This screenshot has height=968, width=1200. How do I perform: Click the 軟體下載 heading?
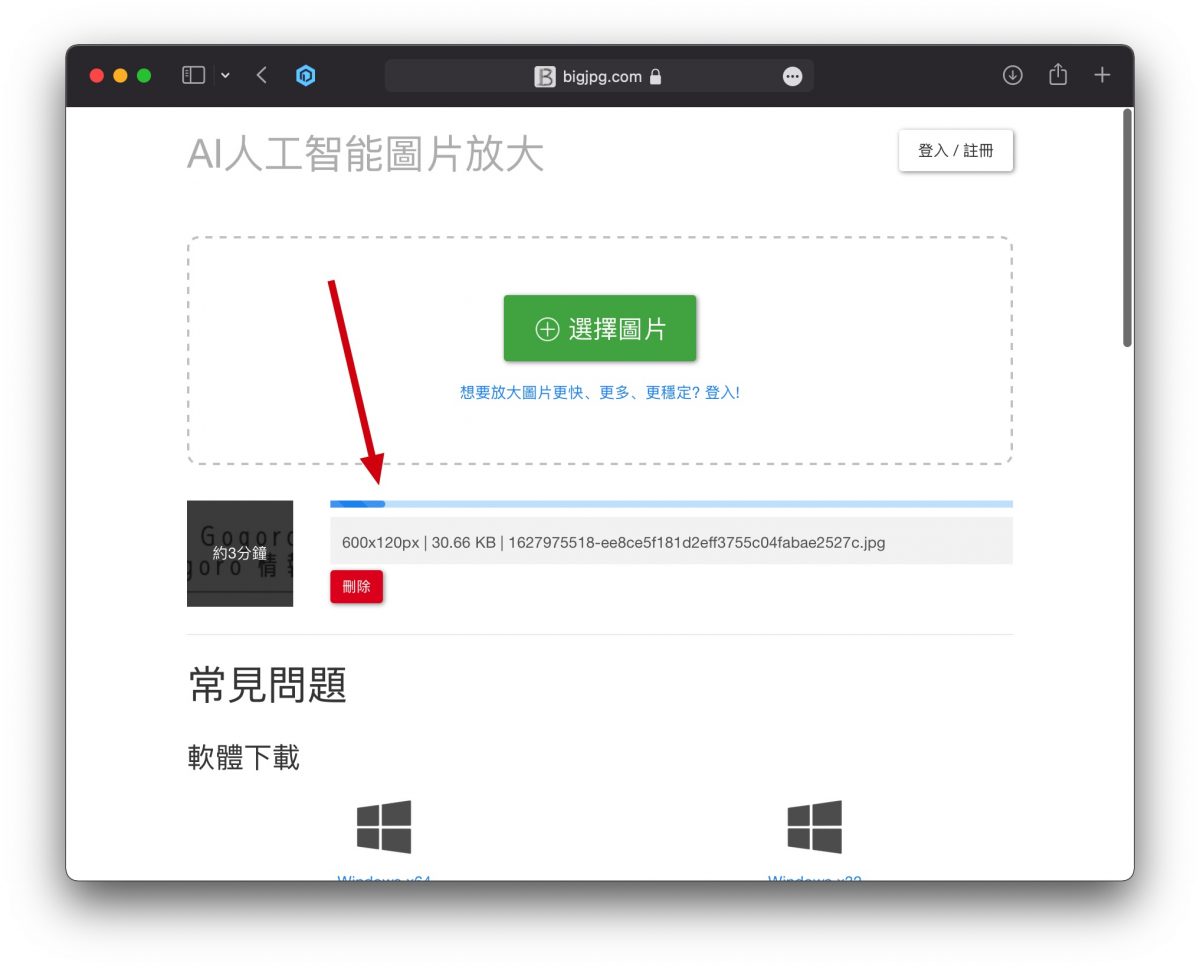(x=243, y=757)
